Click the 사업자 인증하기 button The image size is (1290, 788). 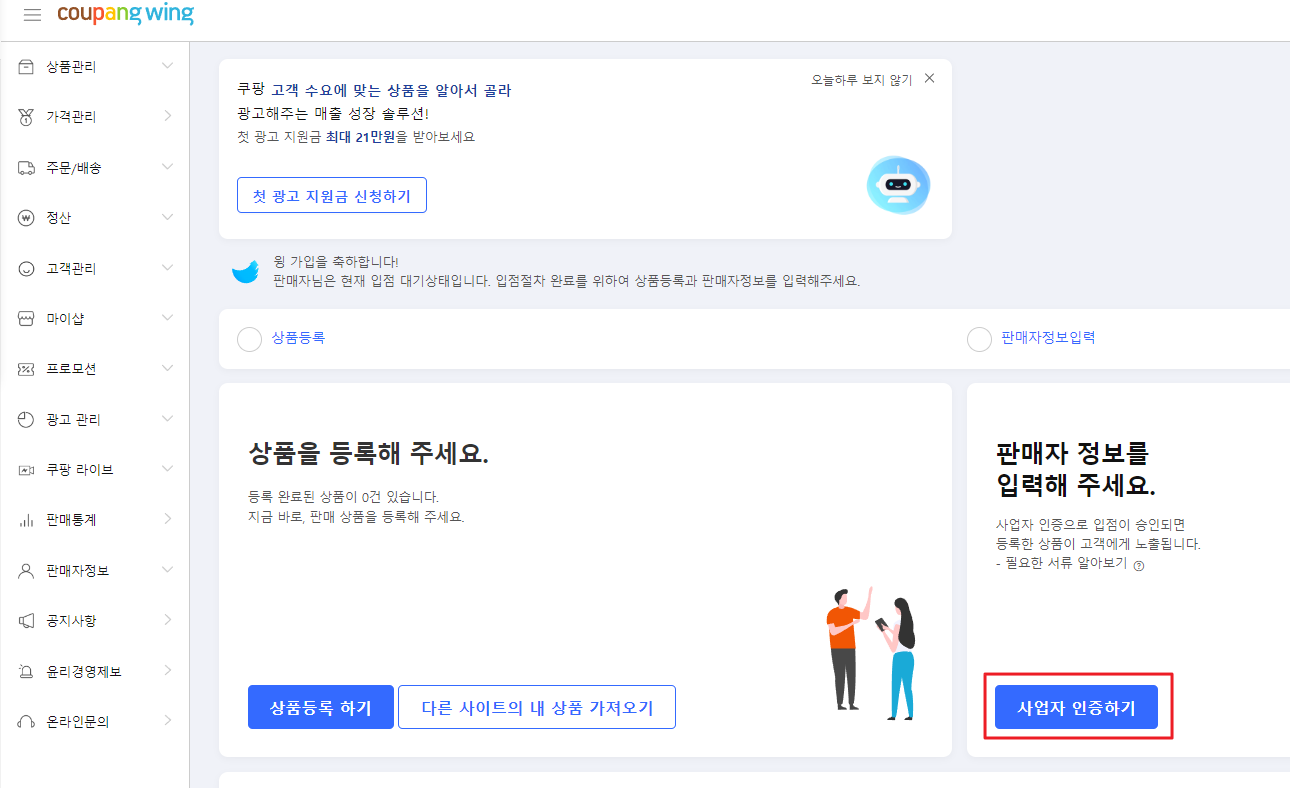click(x=1077, y=708)
